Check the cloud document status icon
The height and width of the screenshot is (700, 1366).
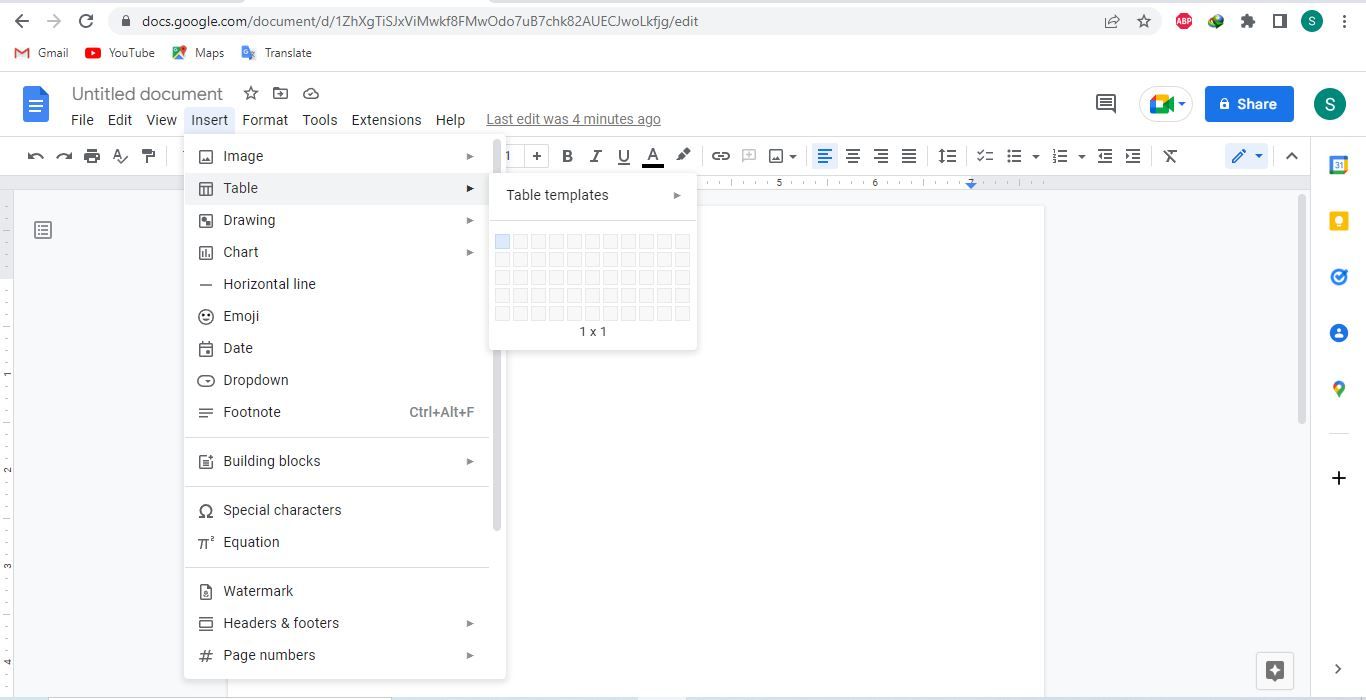(311, 93)
